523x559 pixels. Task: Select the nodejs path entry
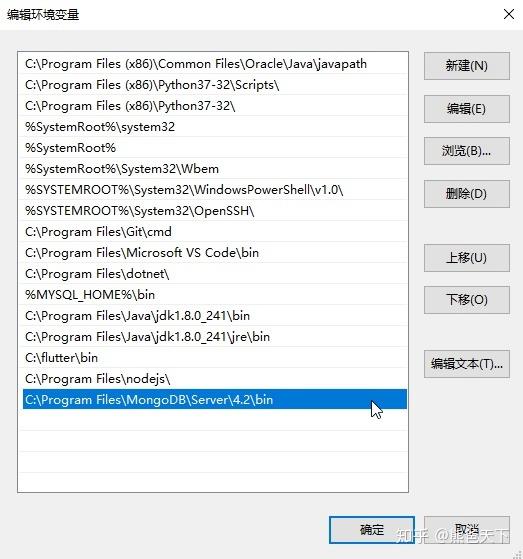pyautogui.click(x=214, y=379)
